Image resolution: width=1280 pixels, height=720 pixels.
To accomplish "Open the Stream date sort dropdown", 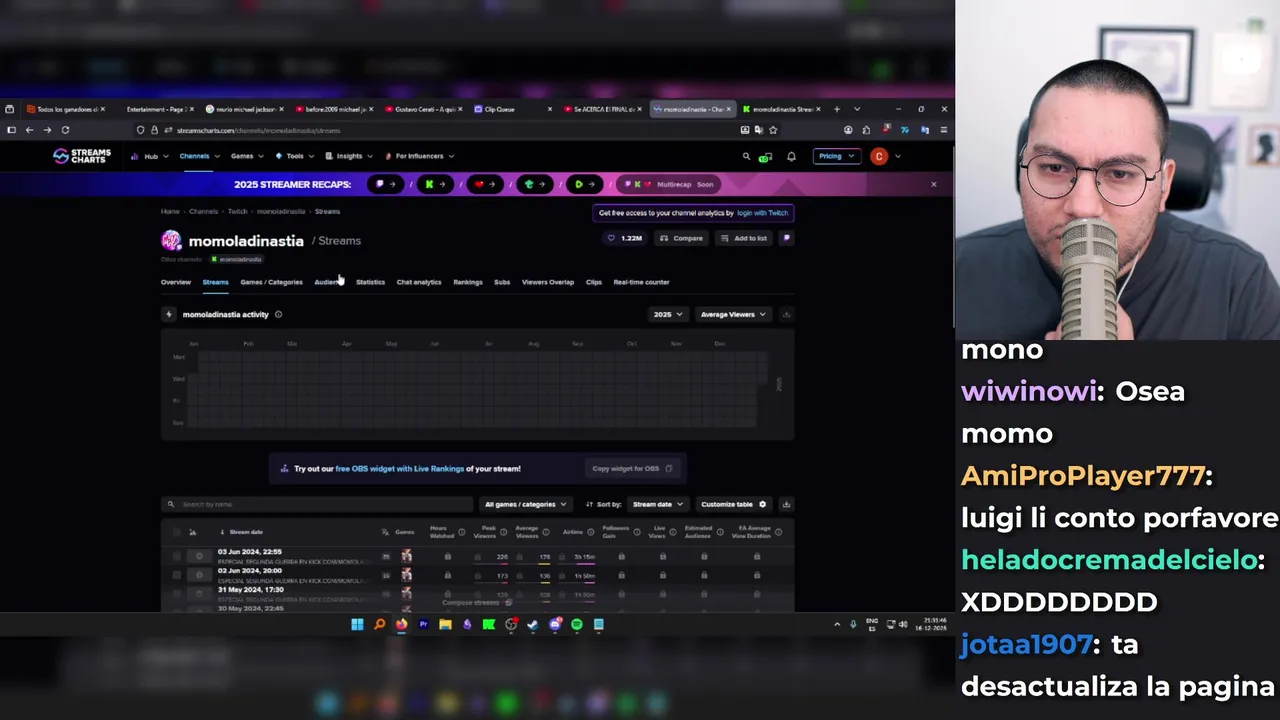I will pyautogui.click(x=657, y=504).
